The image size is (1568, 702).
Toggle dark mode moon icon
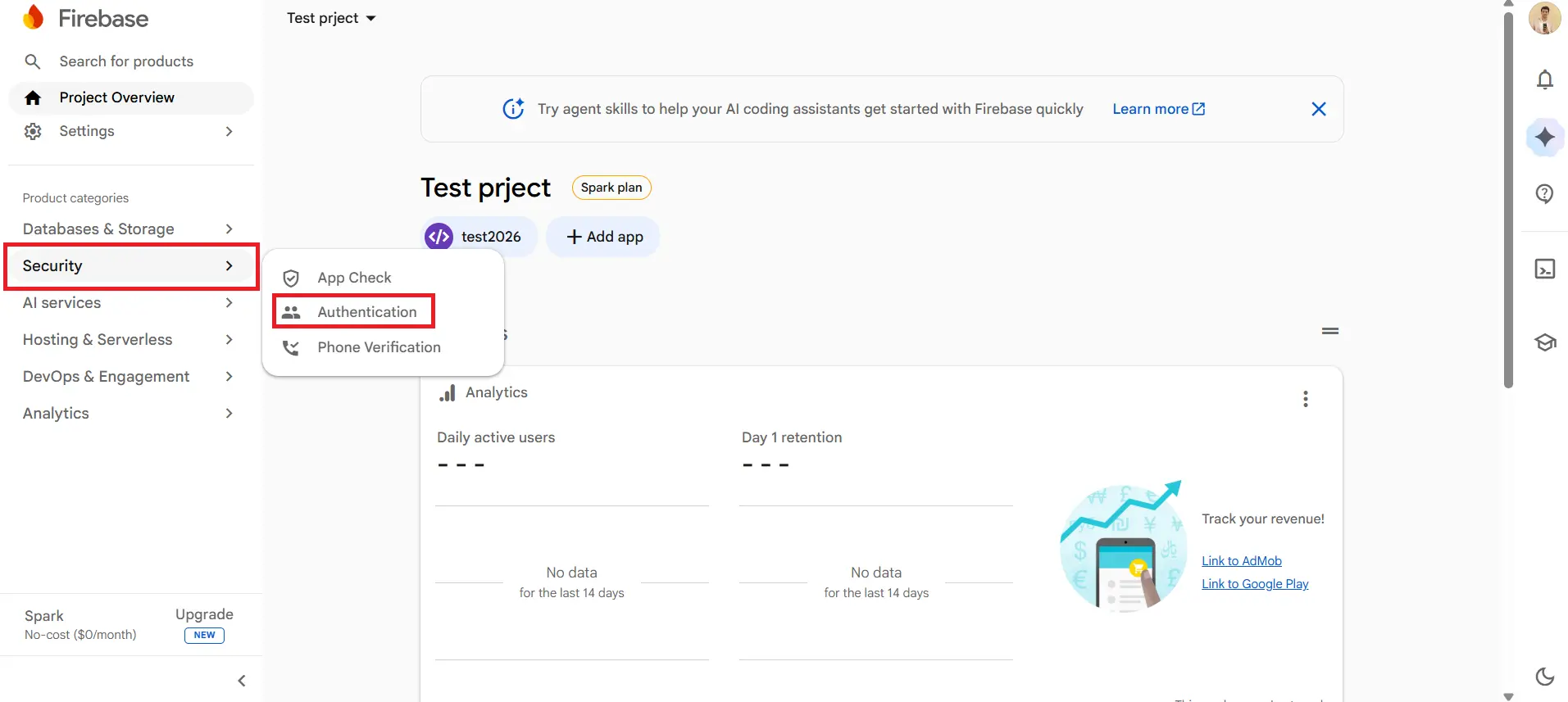point(1545,677)
